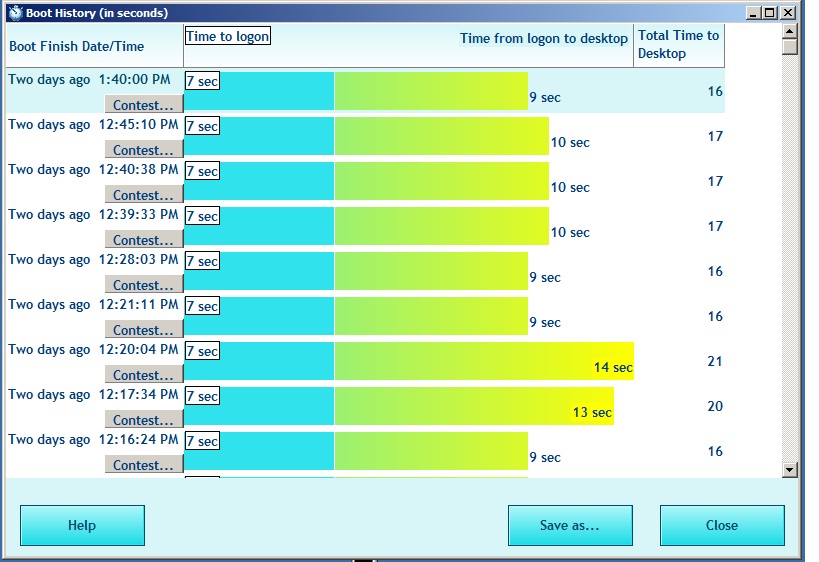Click Contest... button for 1:40:00 PM boot
The width and height of the screenshot is (819, 562).
click(x=144, y=104)
